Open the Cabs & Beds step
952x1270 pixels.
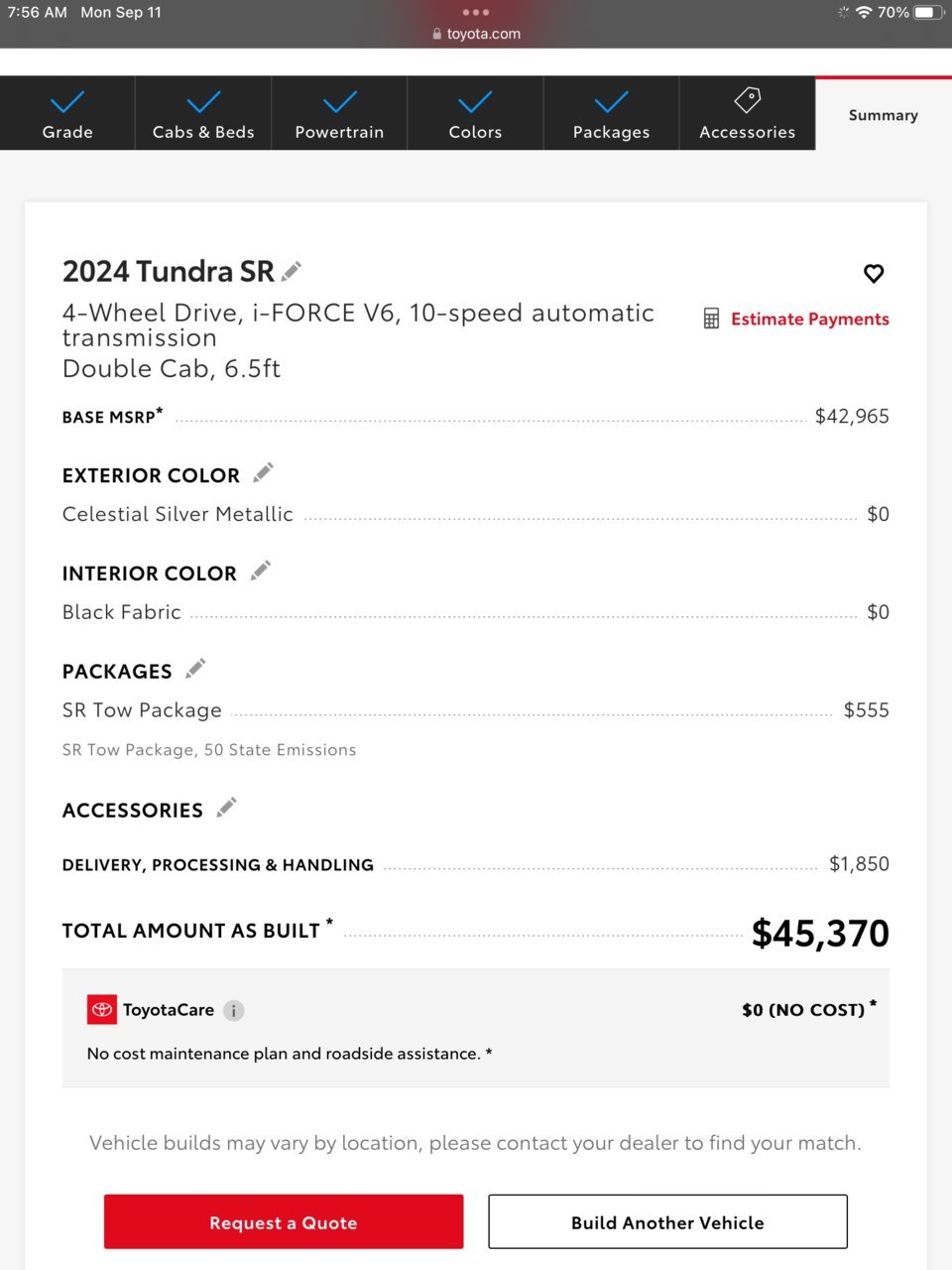[203, 114]
